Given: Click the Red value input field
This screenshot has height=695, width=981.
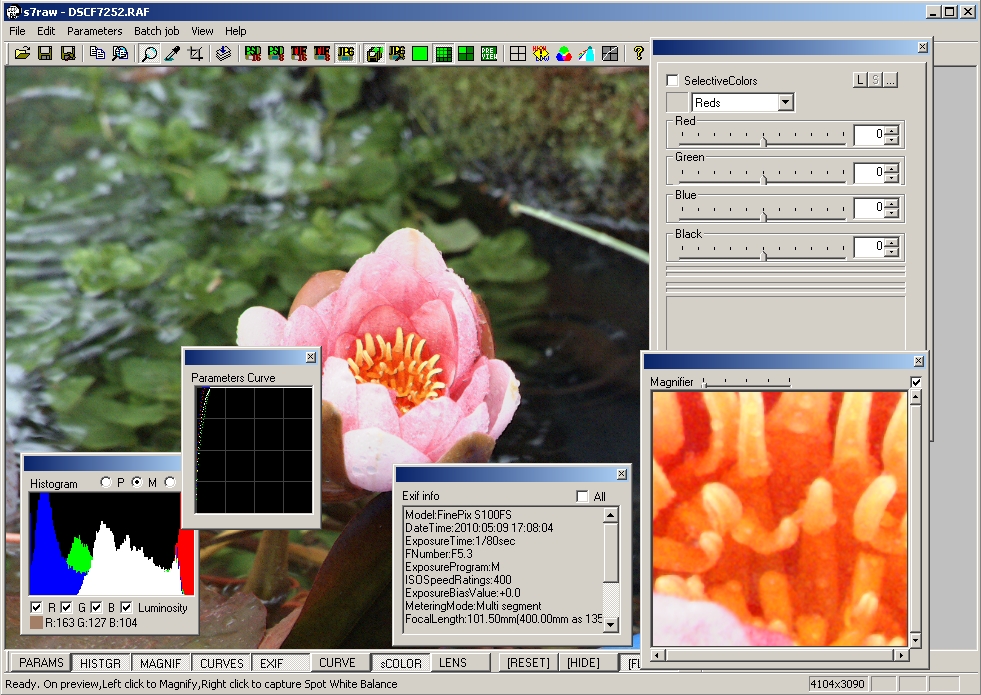Looking at the screenshot, I should (870, 134).
